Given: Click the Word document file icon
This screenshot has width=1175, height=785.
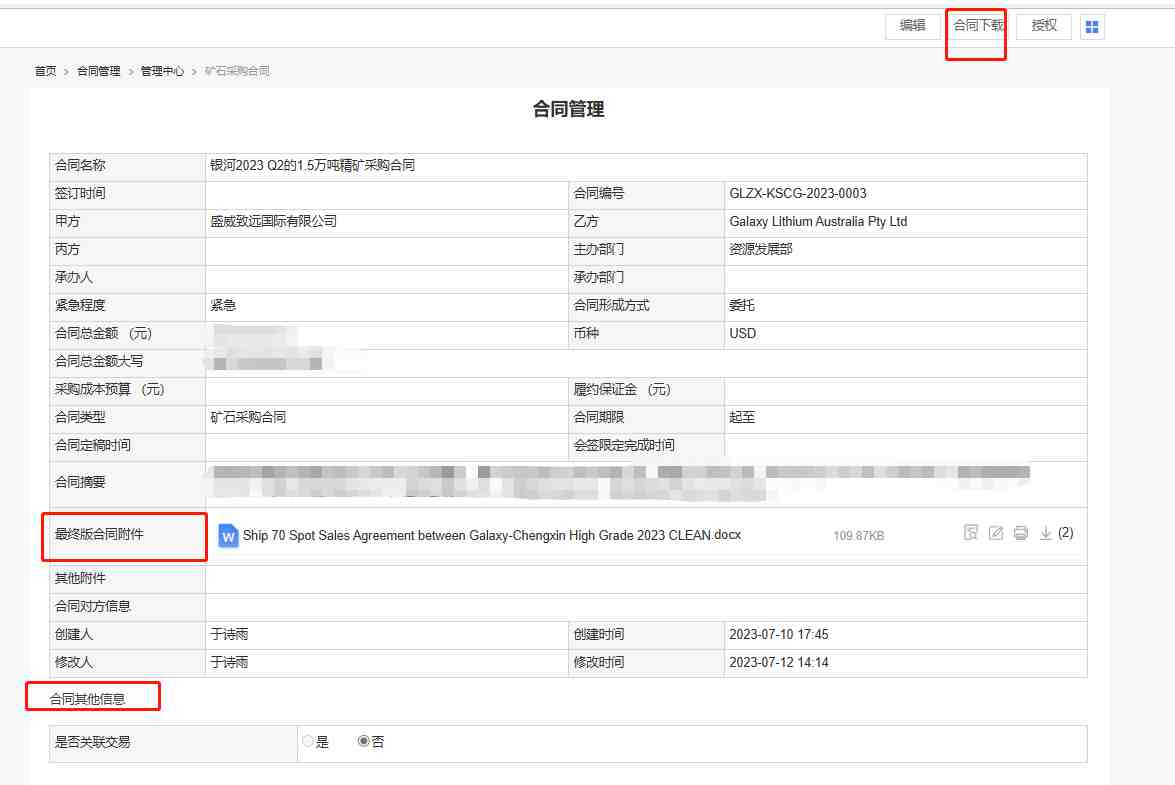Looking at the screenshot, I should (x=228, y=535).
